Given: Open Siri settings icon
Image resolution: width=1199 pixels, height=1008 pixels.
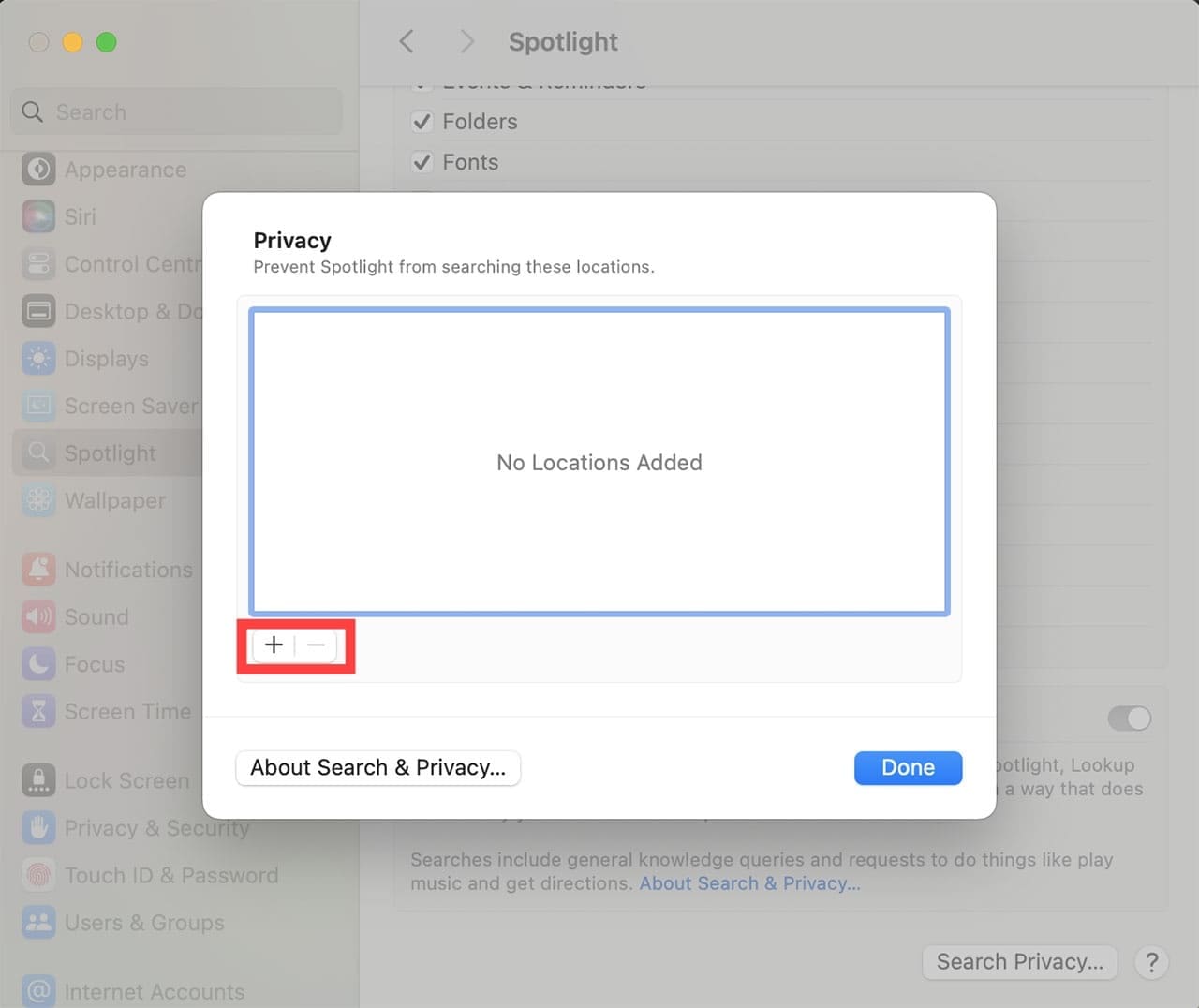Looking at the screenshot, I should coord(38,216).
